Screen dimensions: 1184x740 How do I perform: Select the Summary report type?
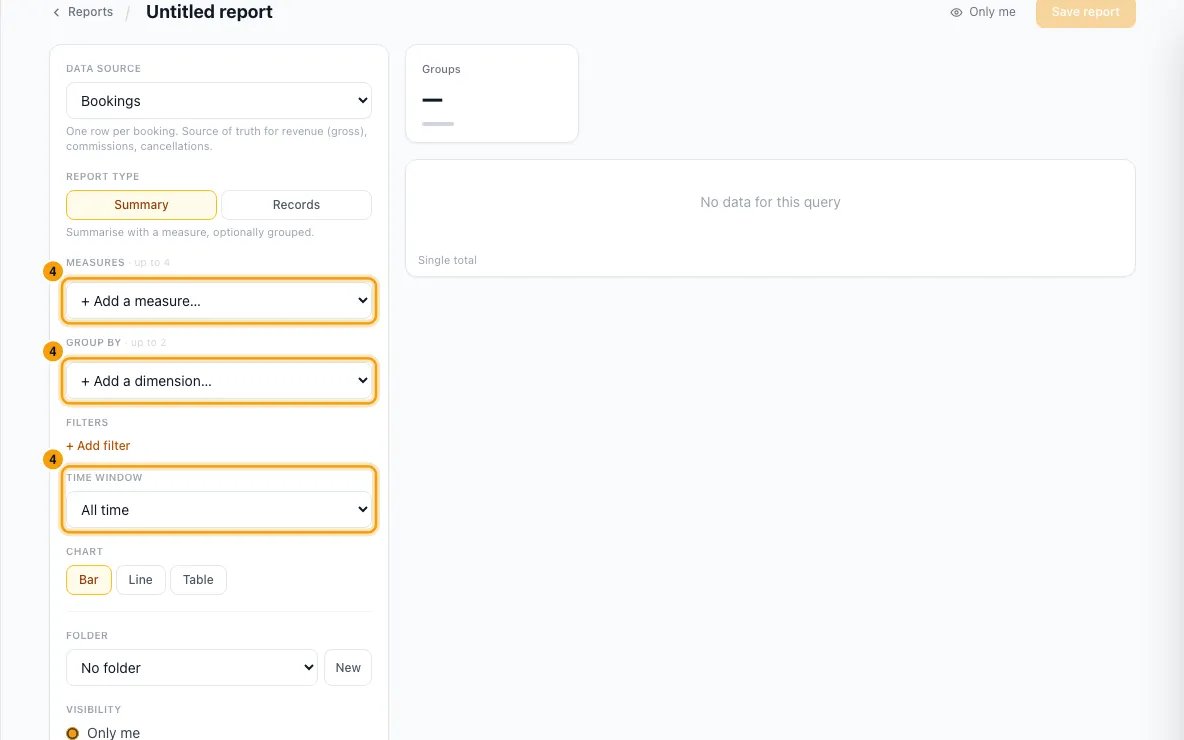coord(141,205)
